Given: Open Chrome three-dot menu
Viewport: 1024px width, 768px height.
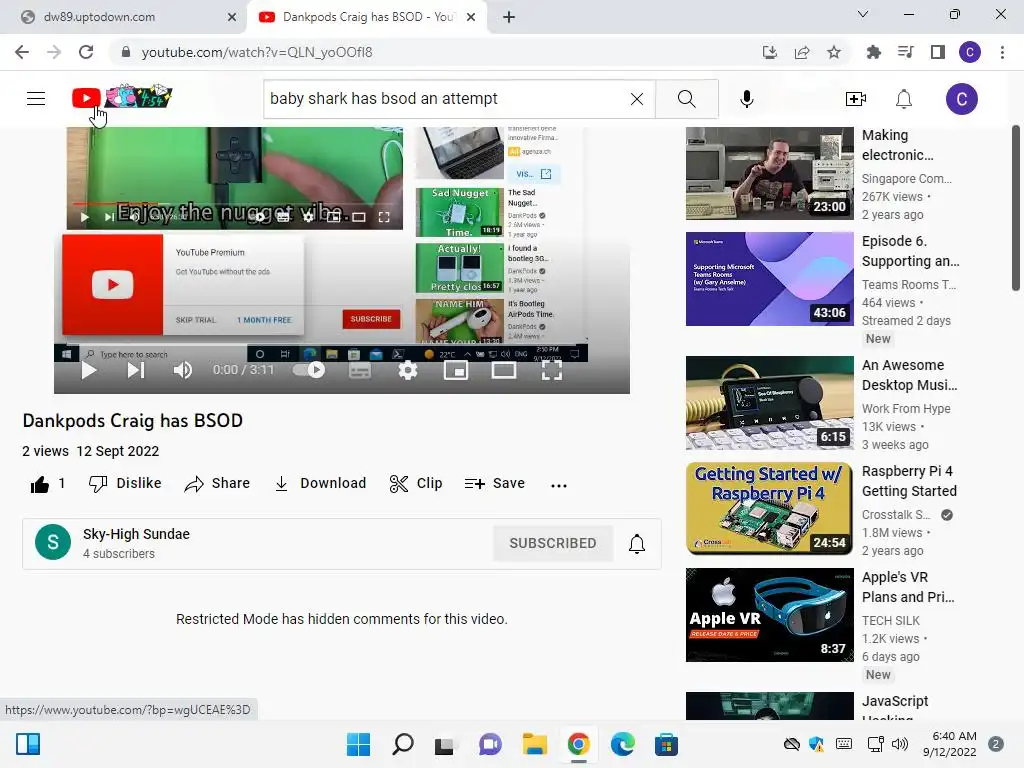Looking at the screenshot, I should 1002,52.
